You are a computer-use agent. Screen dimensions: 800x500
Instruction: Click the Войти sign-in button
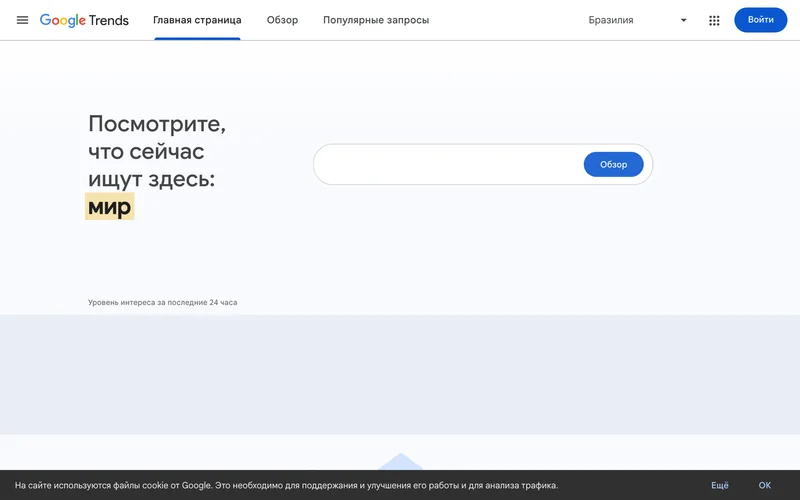(x=760, y=20)
